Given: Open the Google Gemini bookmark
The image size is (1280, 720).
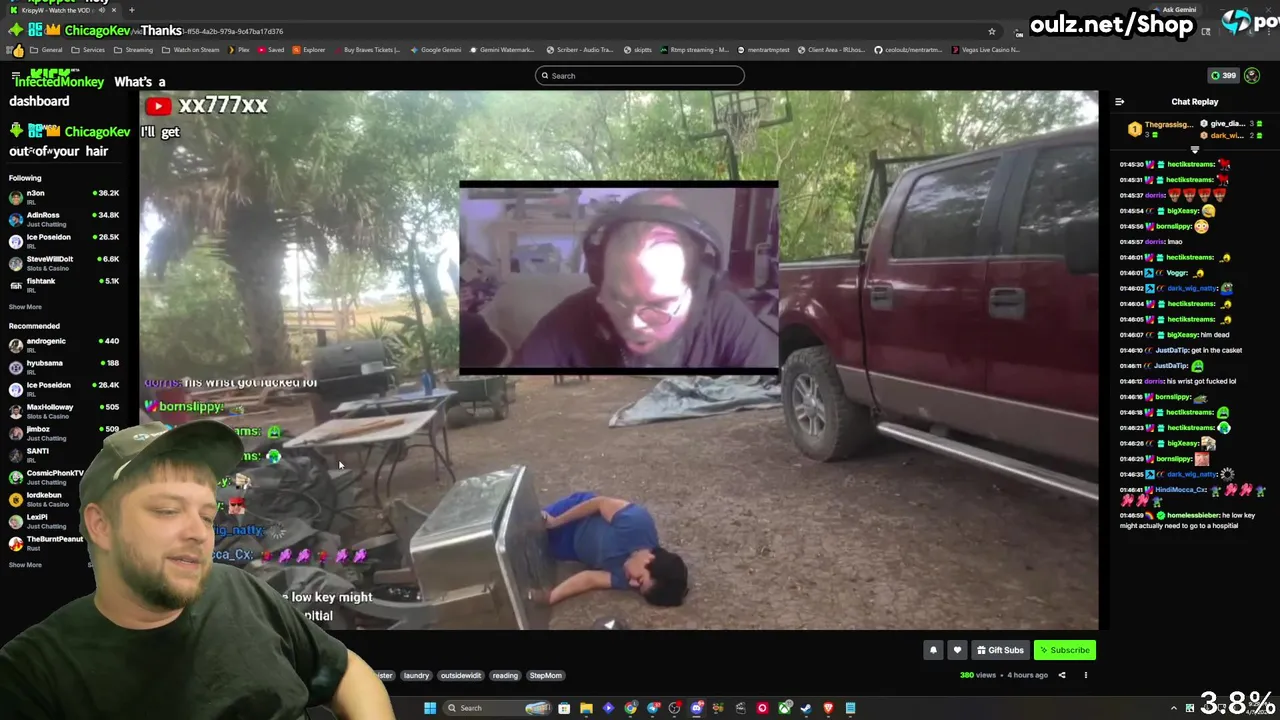Looking at the screenshot, I should click(x=435, y=50).
